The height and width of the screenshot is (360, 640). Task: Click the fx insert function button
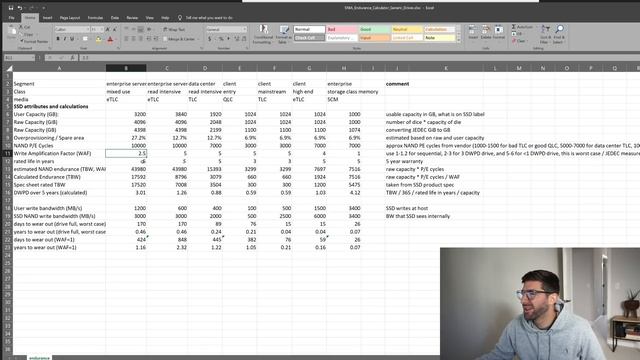pyautogui.click(x=72, y=58)
